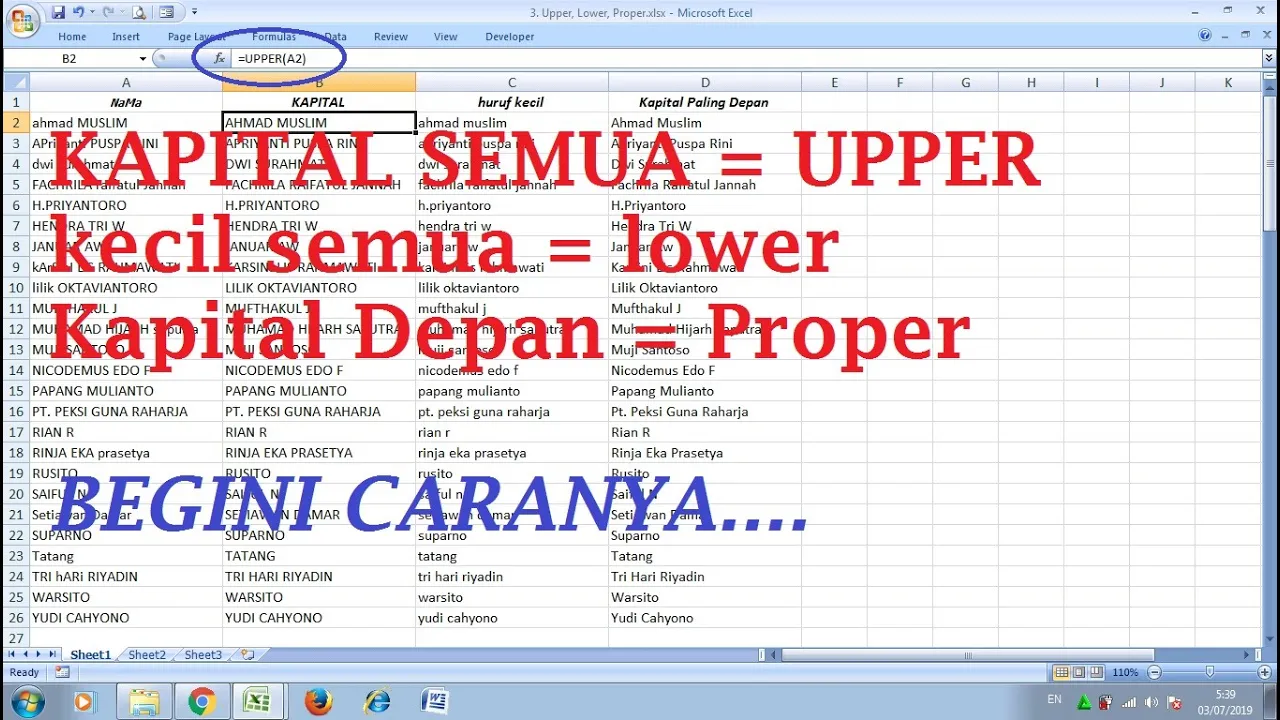
Task: Save the workbook from Quick Access Toolbar
Action: click(58, 13)
